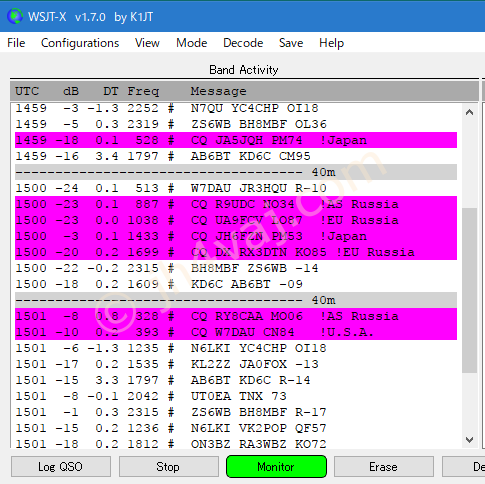485x484 pixels.
Task: Click the Band Activity scrollbar thumb
Action: (x=469, y=290)
